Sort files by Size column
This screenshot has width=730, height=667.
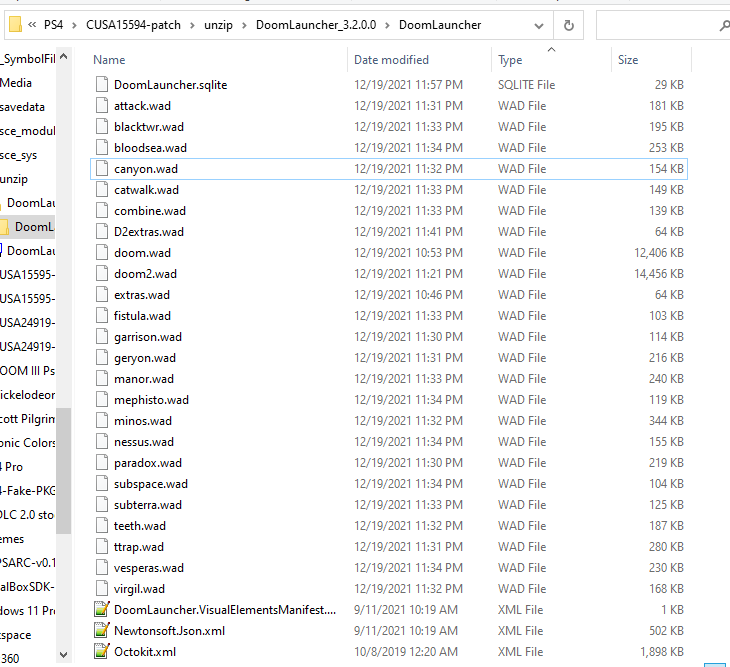pos(628,60)
